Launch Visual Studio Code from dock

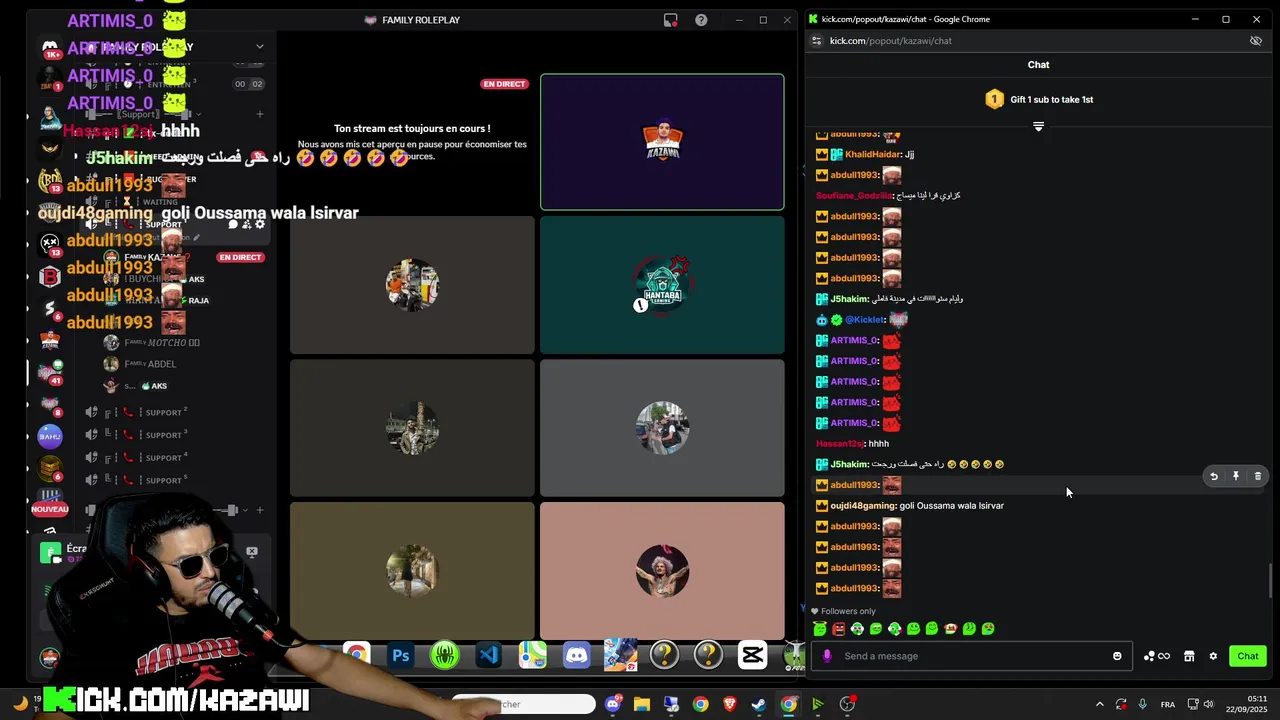pos(489,656)
